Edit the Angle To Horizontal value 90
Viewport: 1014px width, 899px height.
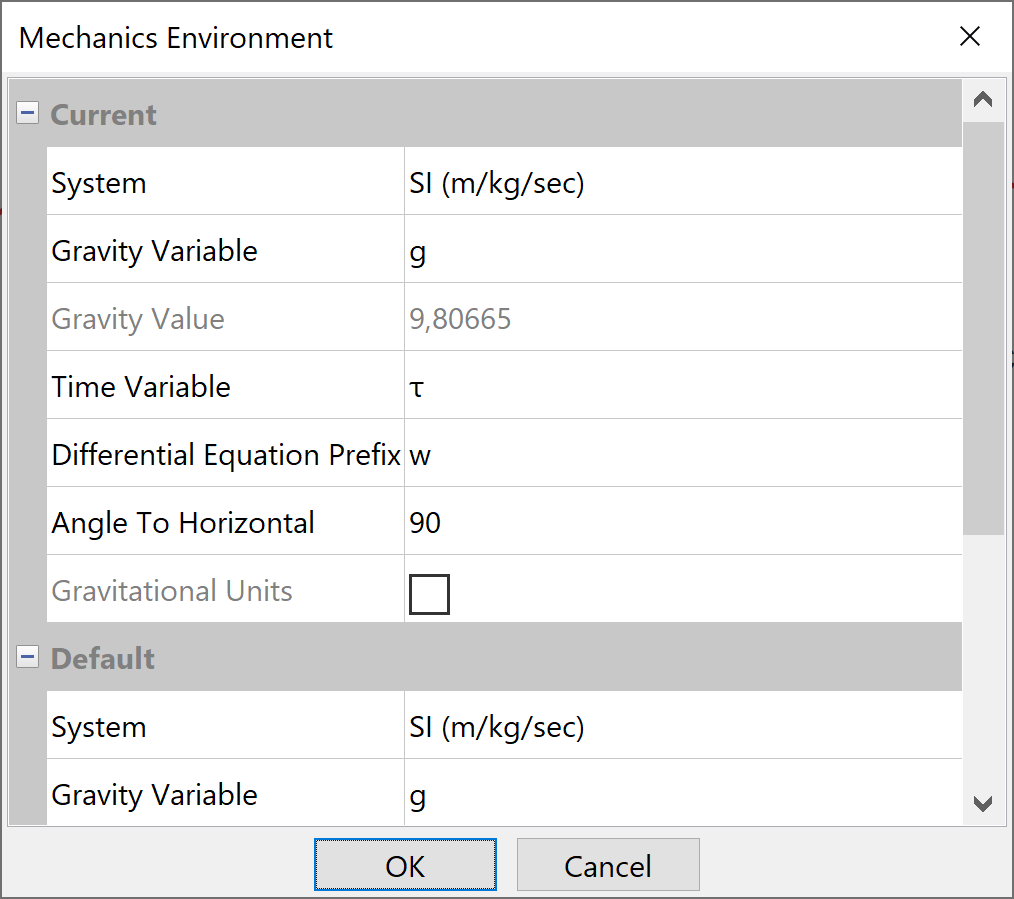[682, 523]
